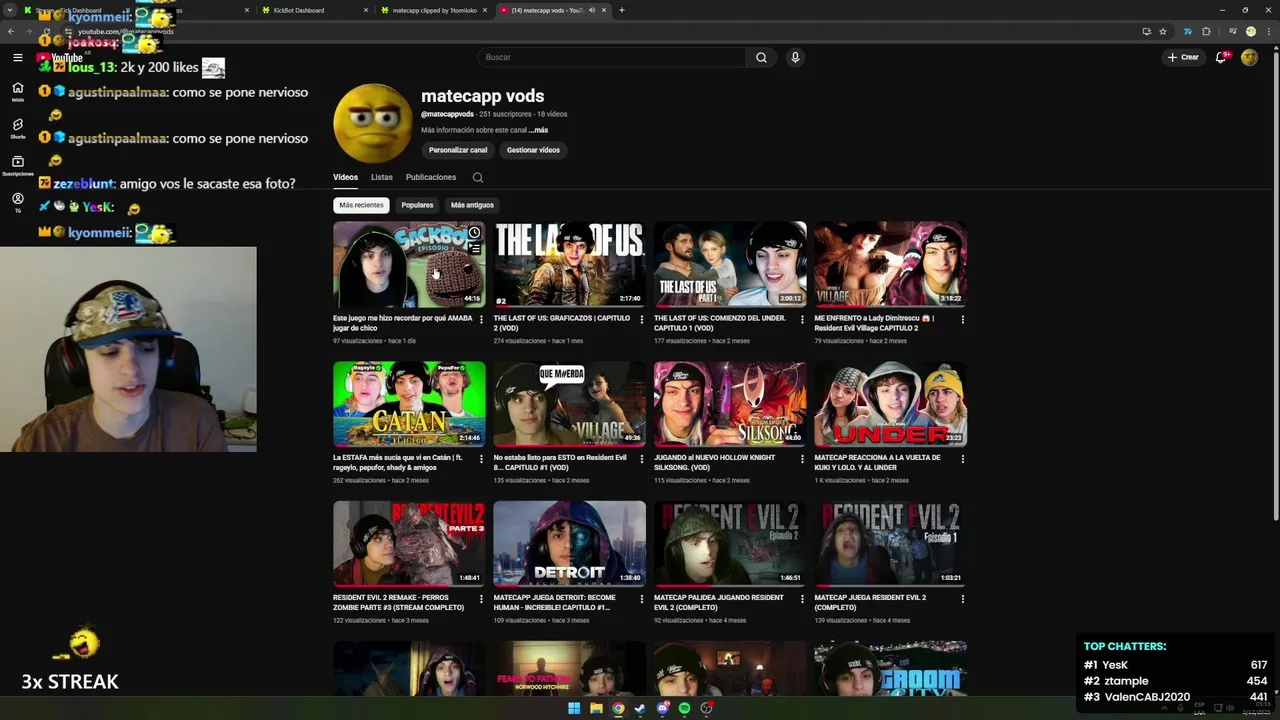This screenshot has height=720, width=1280.
Task: Open the YouTube account avatar menu
Action: point(1249,57)
